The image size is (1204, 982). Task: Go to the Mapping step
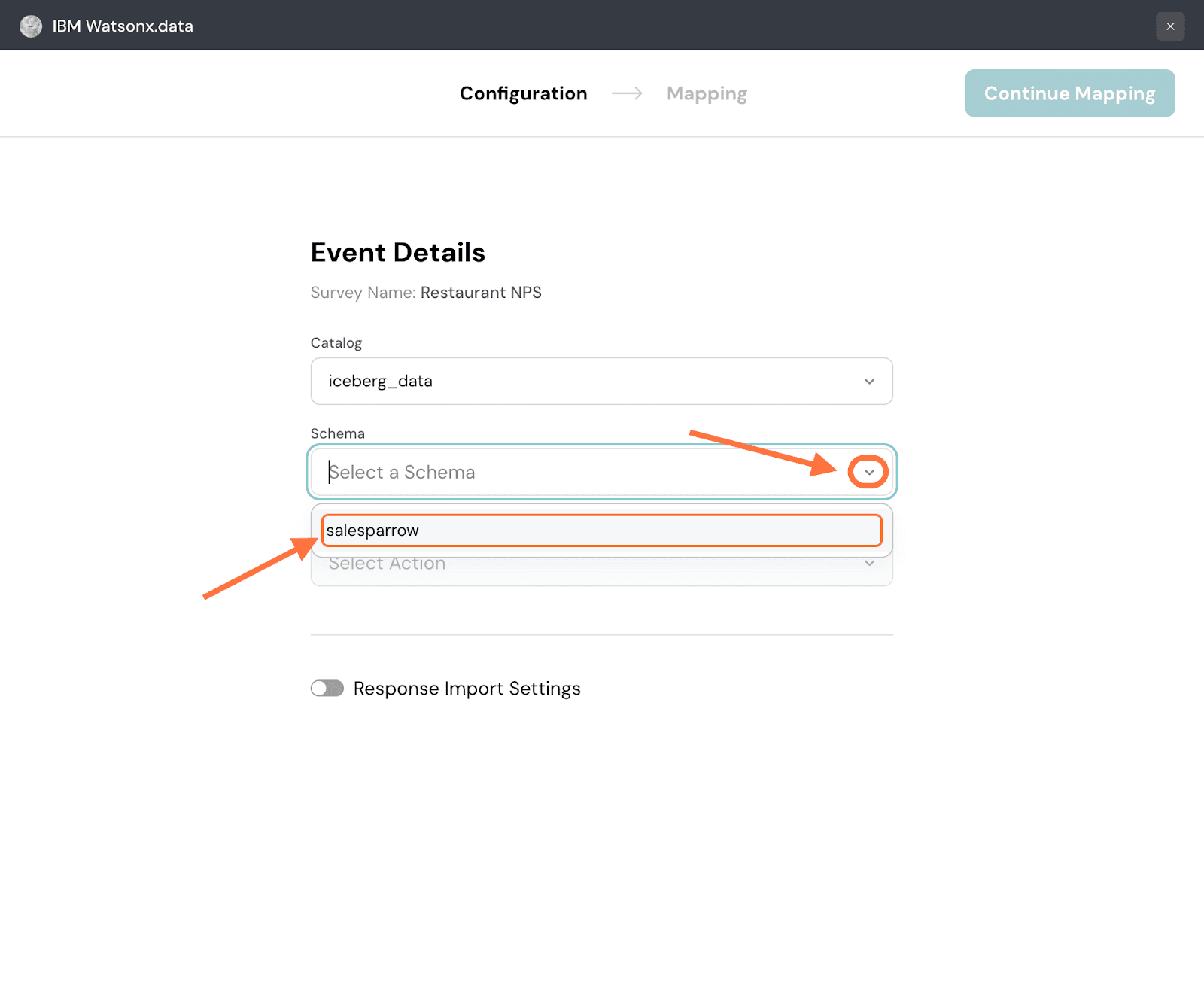(x=707, y=93)
